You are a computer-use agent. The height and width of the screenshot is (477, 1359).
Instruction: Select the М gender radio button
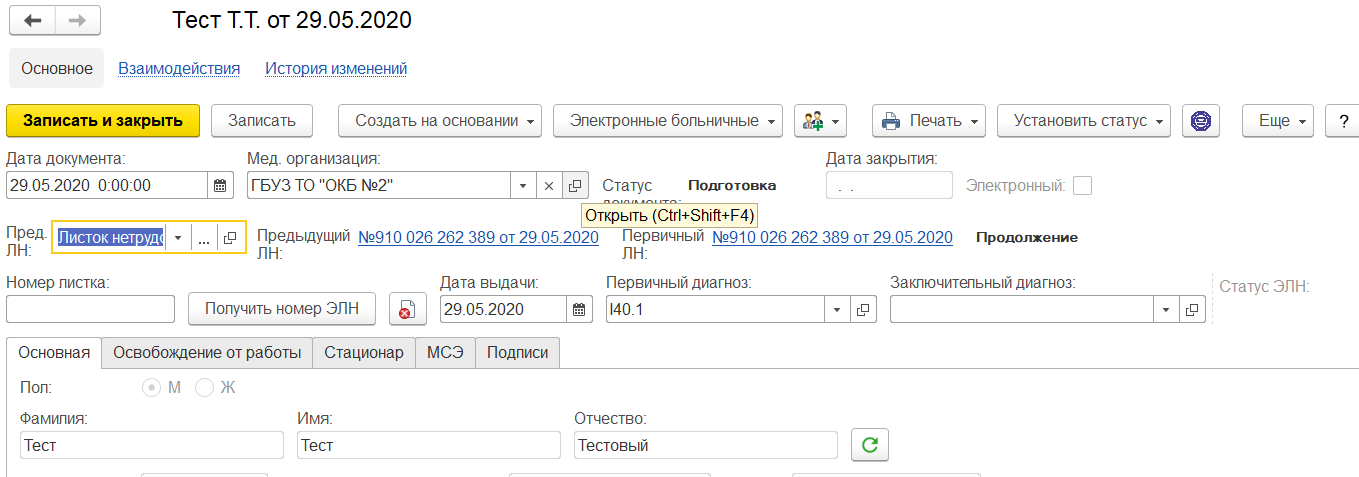[x=152, y=387]
